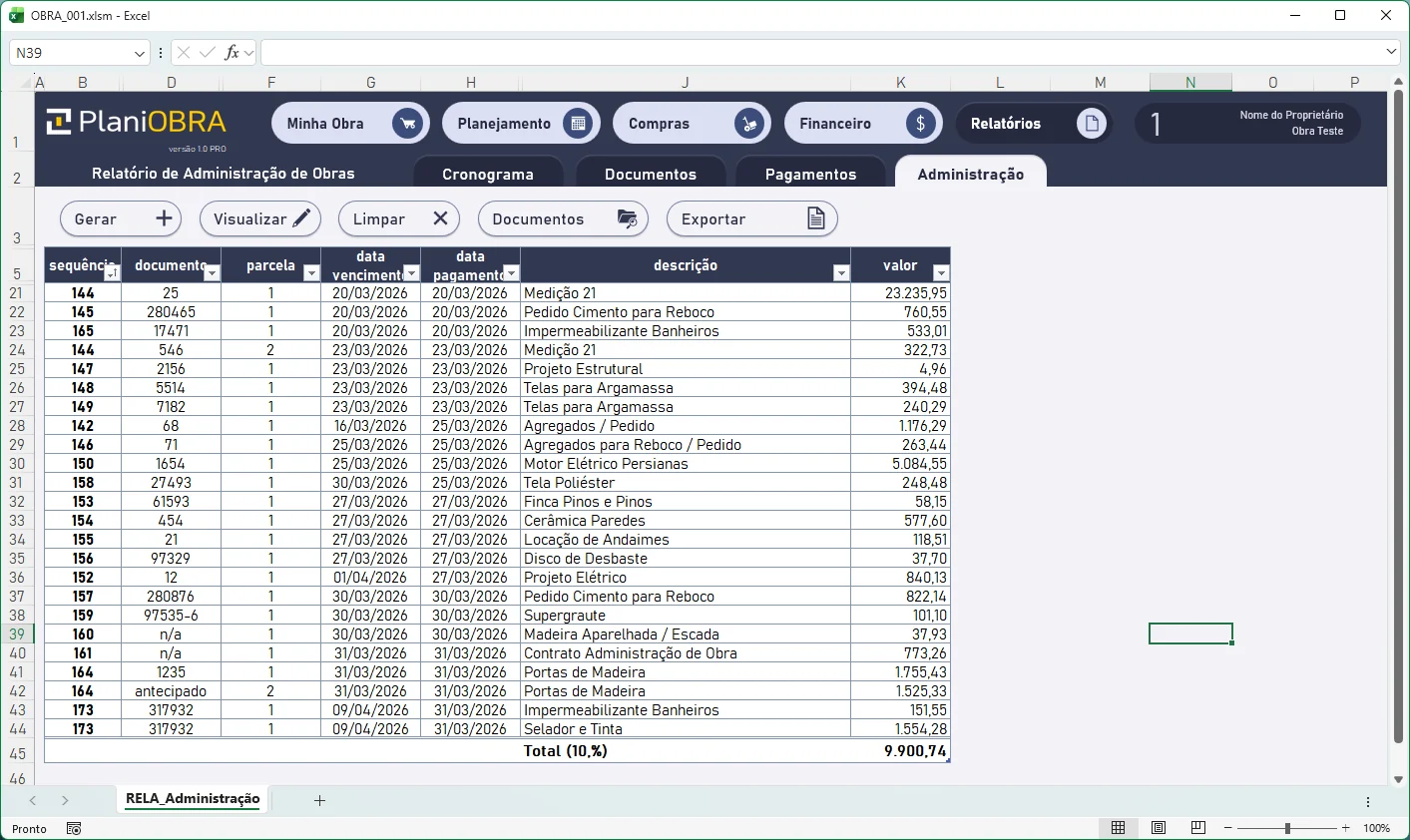Go to previous sheet with left arrow

[33, 800]
